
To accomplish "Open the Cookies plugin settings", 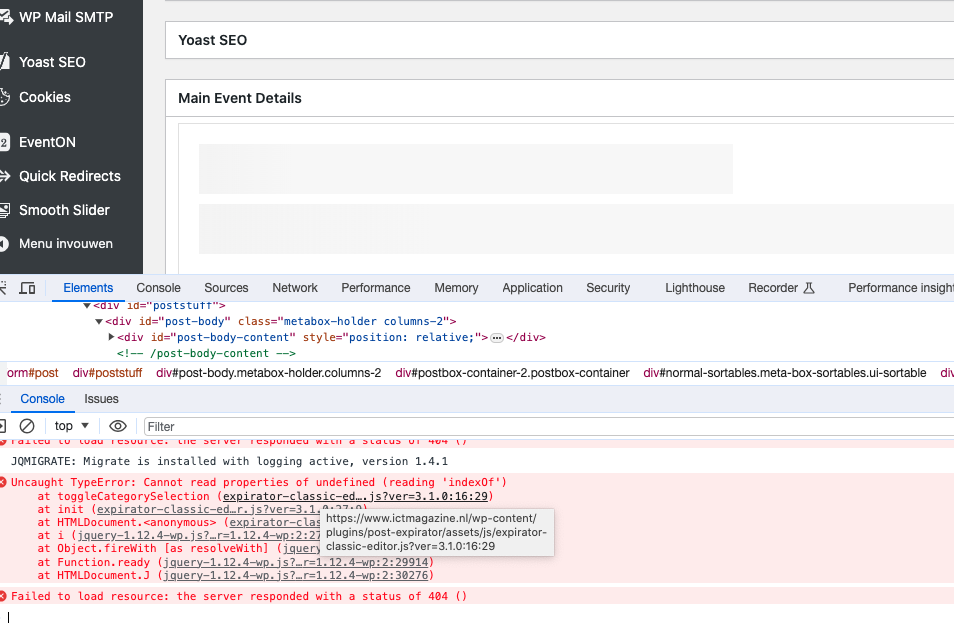I will [x=45, y=97].
